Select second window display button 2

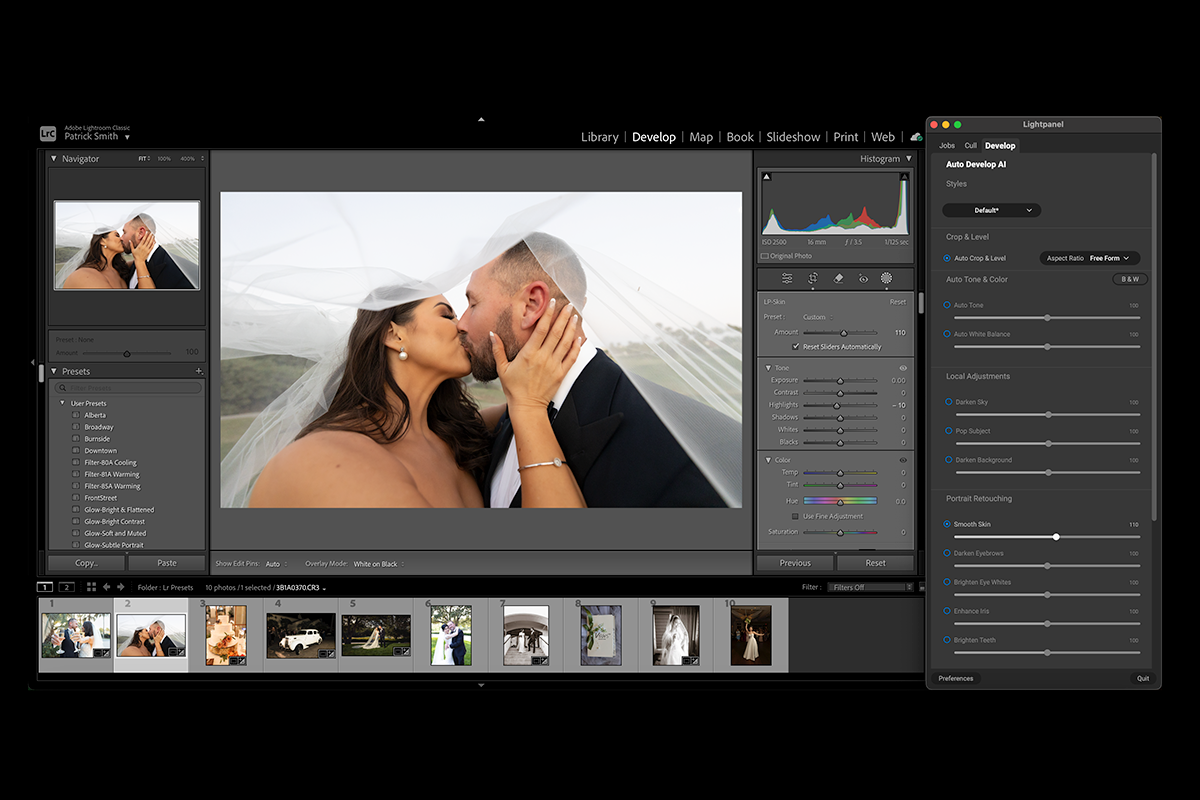point(66,587)
